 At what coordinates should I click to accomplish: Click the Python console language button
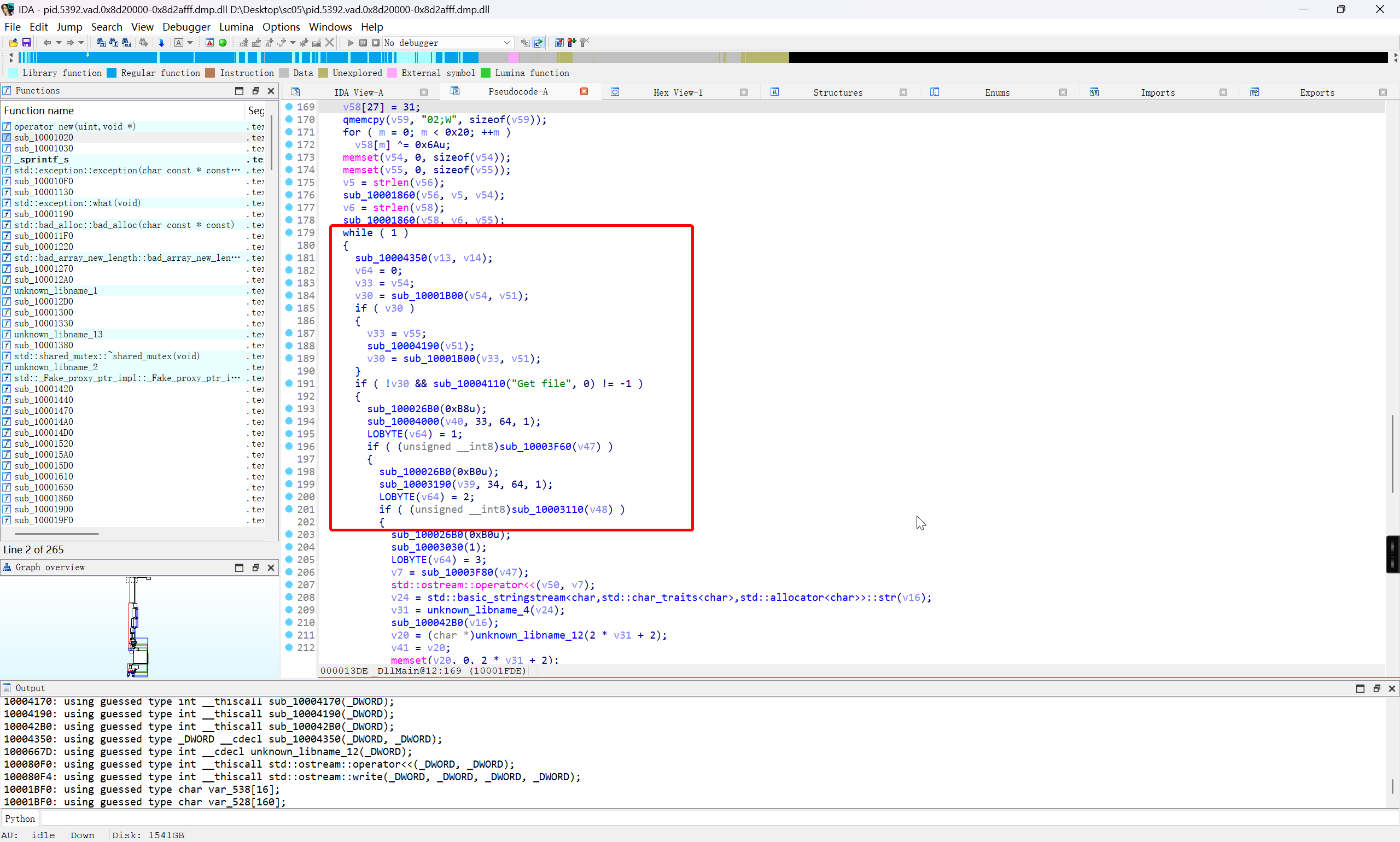pyautogui.click(x=20, y=818)
